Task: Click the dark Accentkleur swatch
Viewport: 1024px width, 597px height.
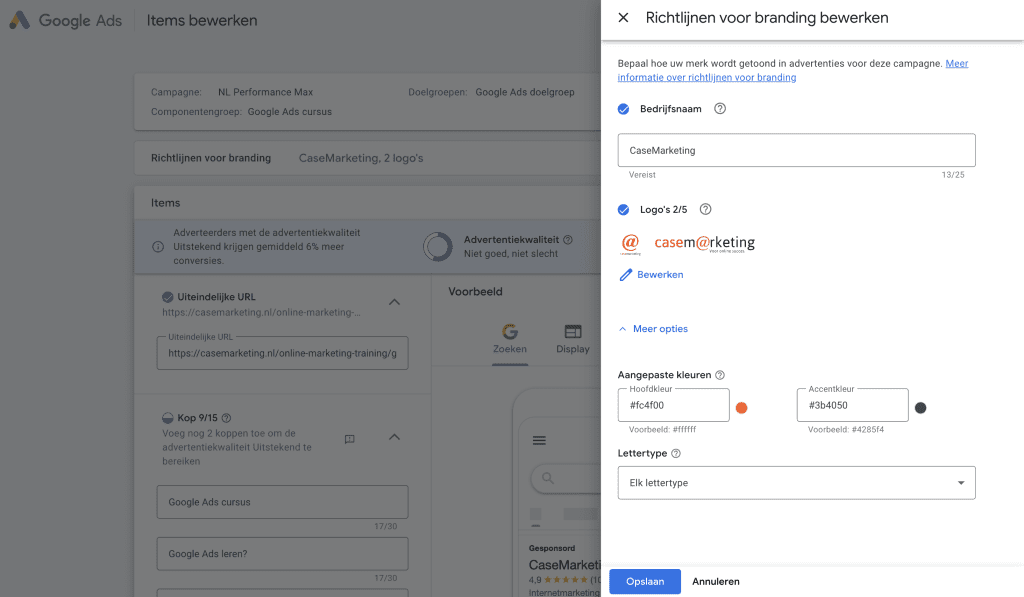Action: tap(920, 408)
